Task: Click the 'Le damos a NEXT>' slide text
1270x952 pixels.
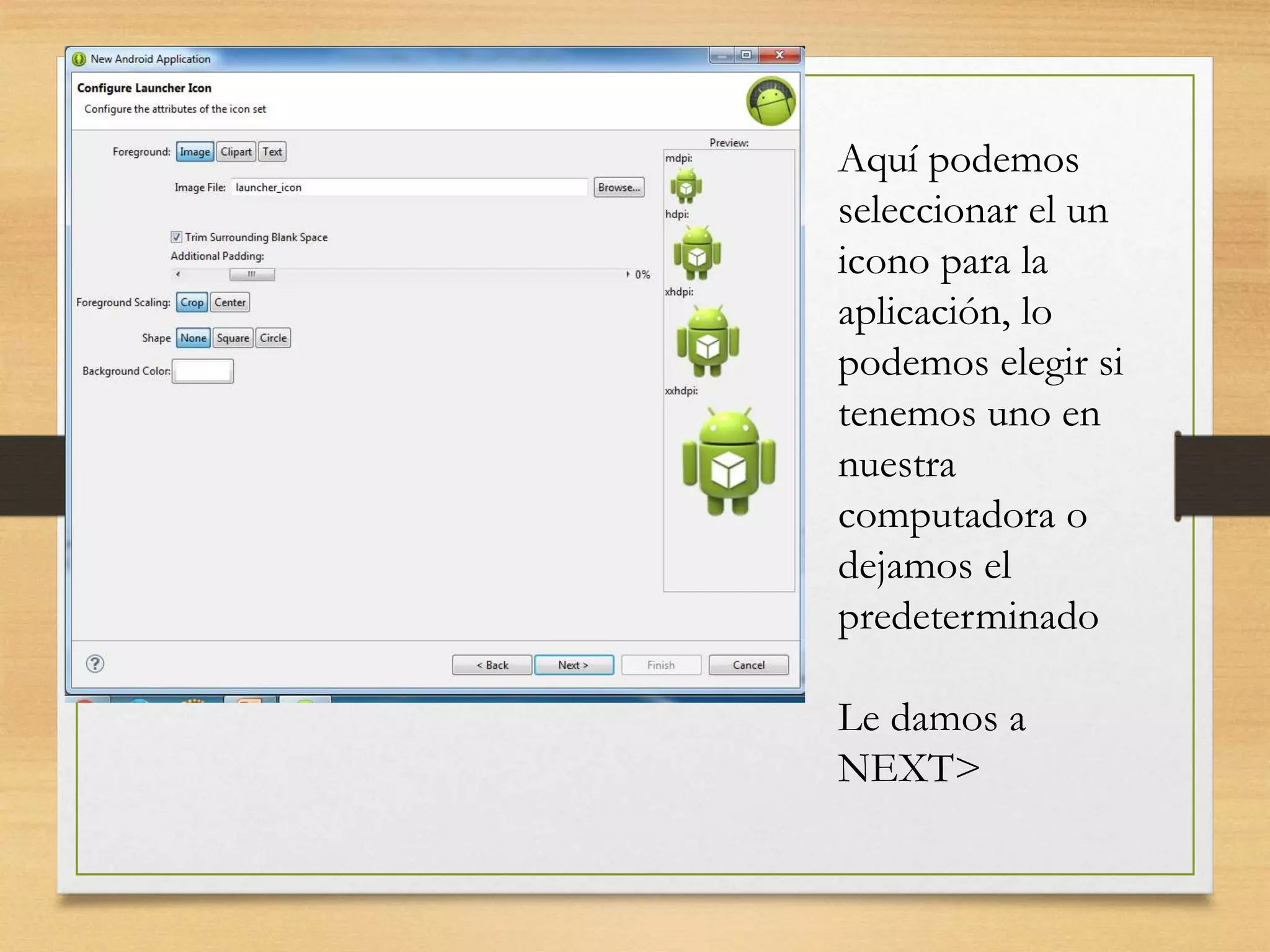Action: click(931, 743)
